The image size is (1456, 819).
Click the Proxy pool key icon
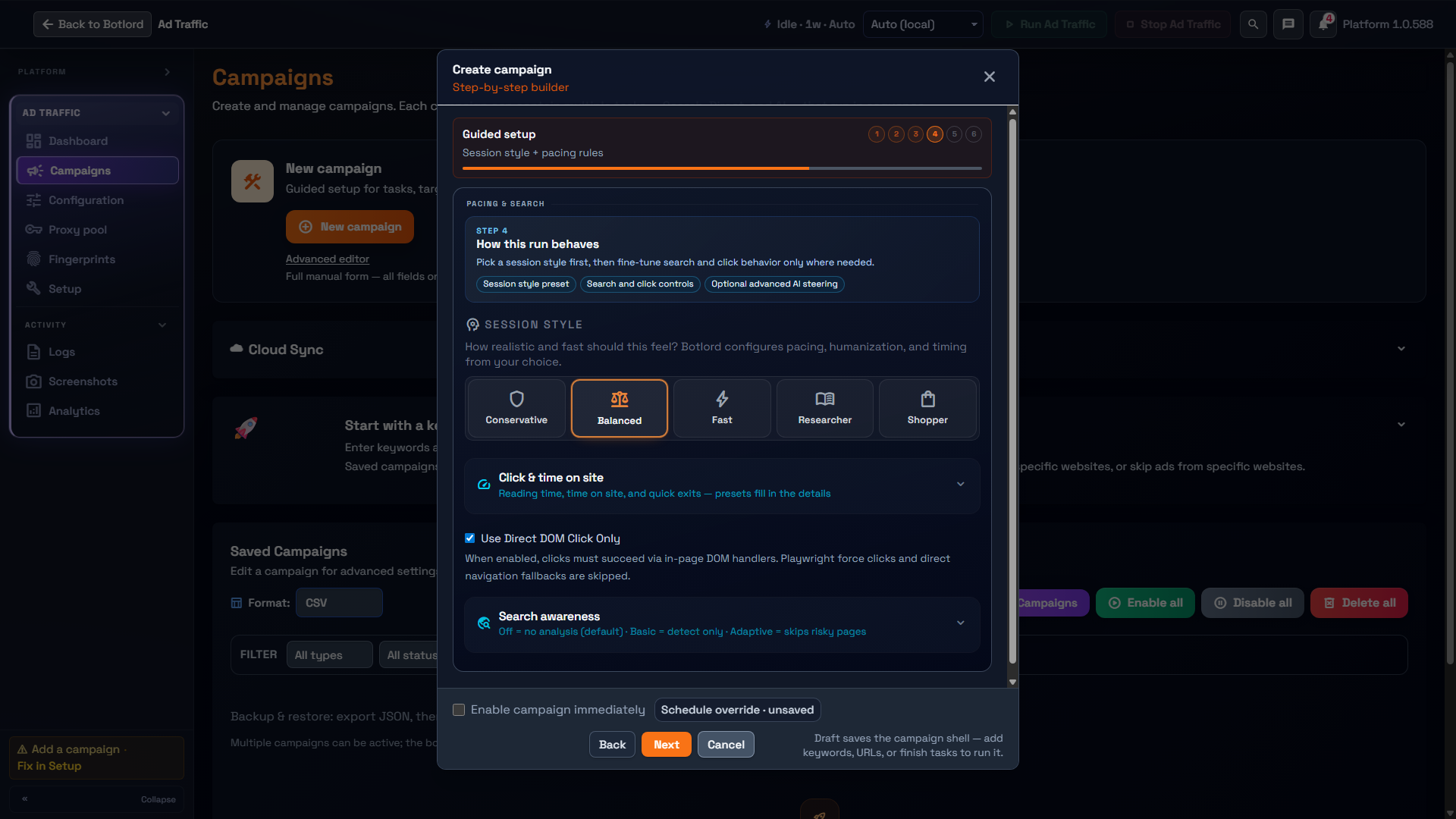click(33, 230)
